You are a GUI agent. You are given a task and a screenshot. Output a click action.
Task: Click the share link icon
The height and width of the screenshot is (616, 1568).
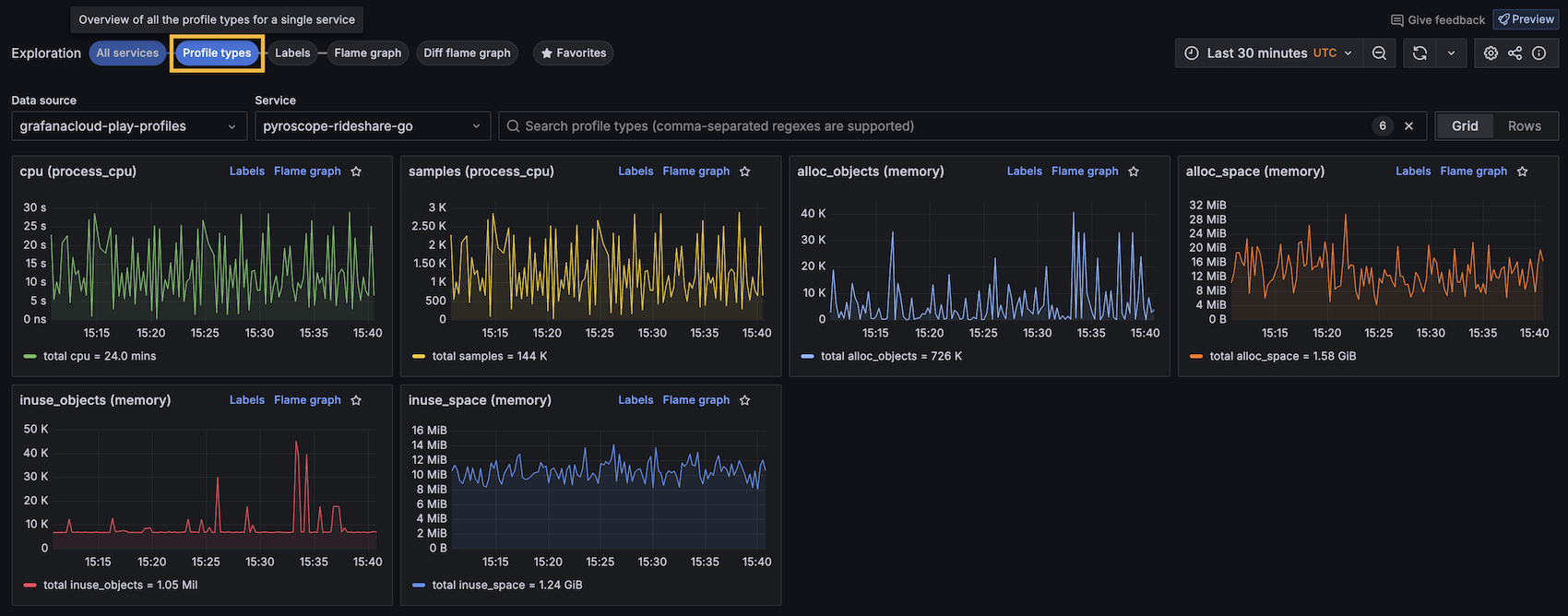coord(1515,53)
